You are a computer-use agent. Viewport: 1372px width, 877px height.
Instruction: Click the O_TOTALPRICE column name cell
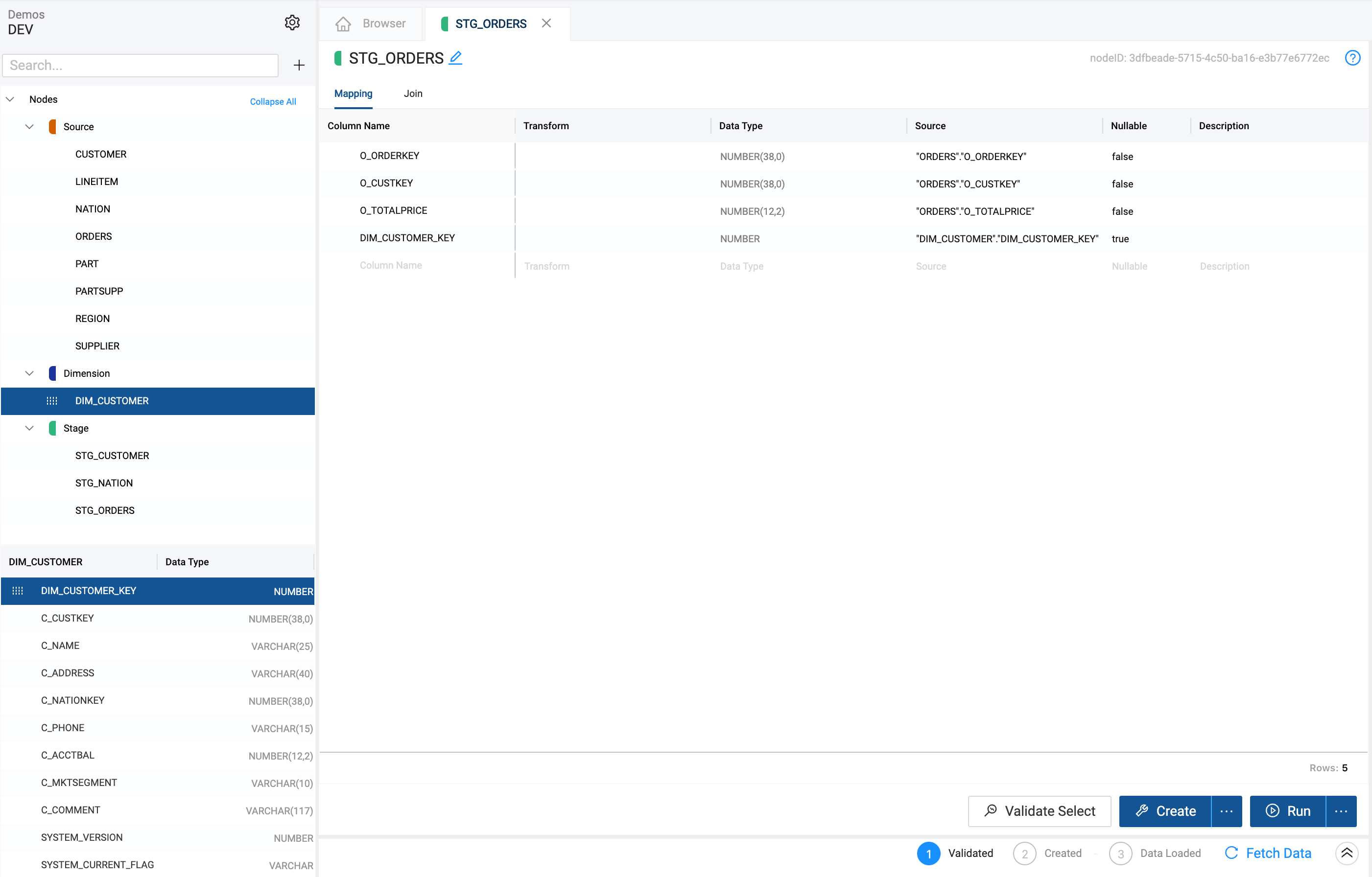click(394, 210)
